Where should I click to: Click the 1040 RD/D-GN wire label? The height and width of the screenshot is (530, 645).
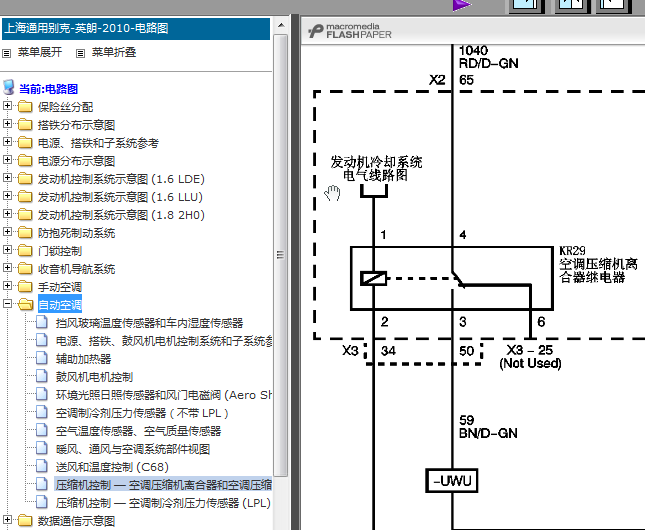(488, 57)
